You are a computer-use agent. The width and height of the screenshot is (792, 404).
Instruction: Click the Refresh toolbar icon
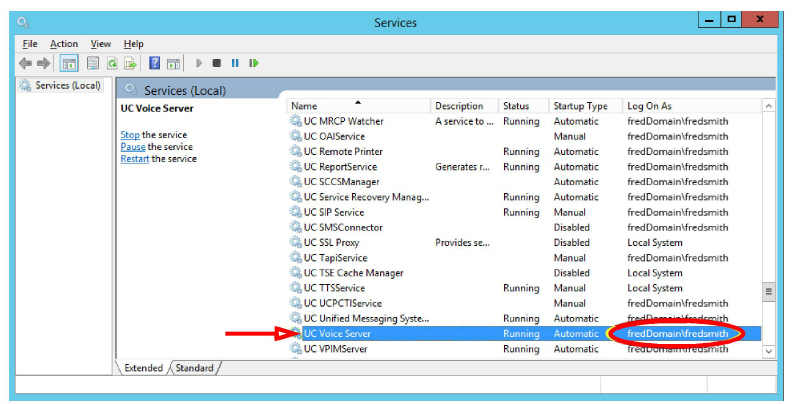(112, 63)
